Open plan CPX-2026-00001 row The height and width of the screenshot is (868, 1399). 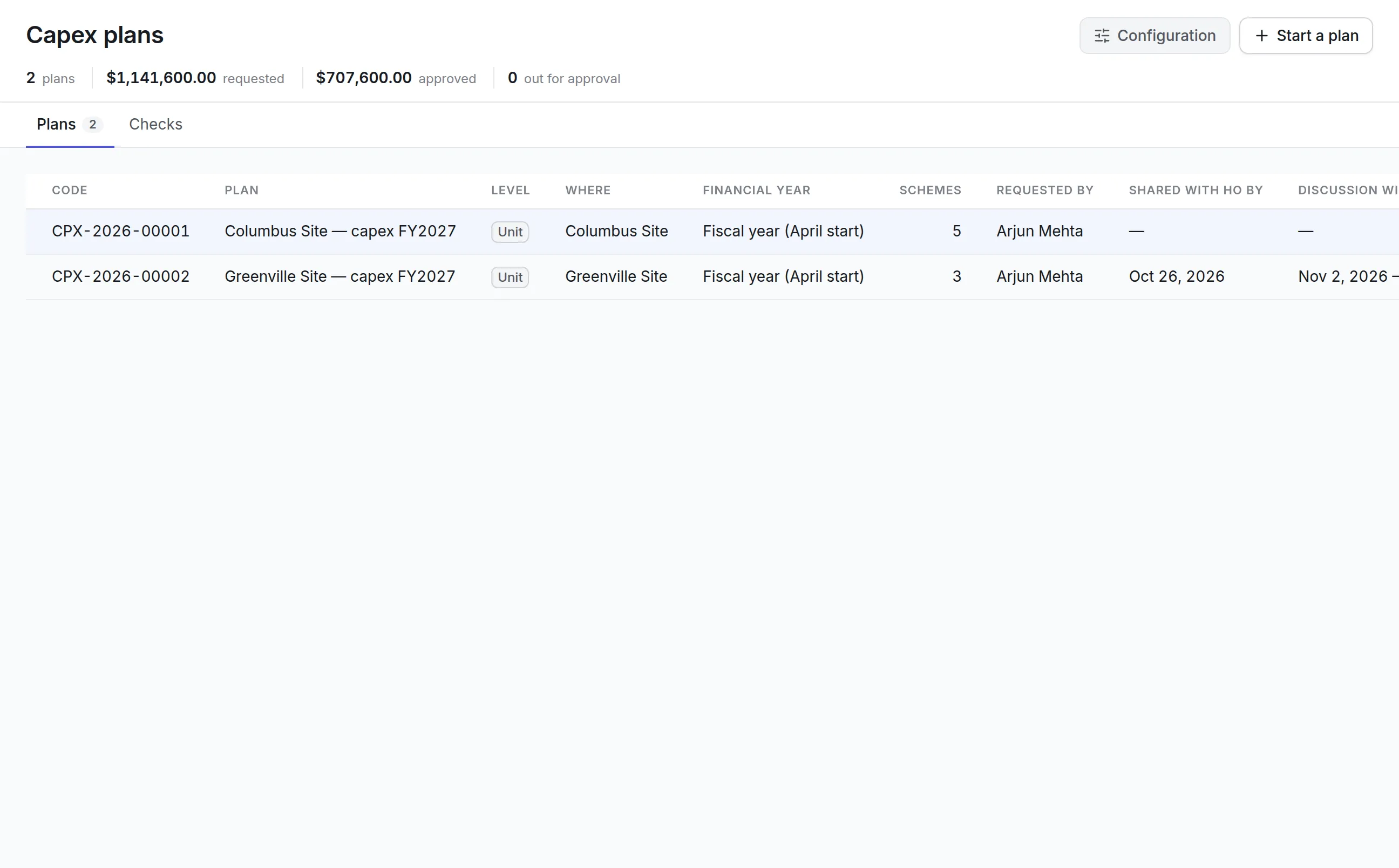pyautogui.click(x=712, y=231)
